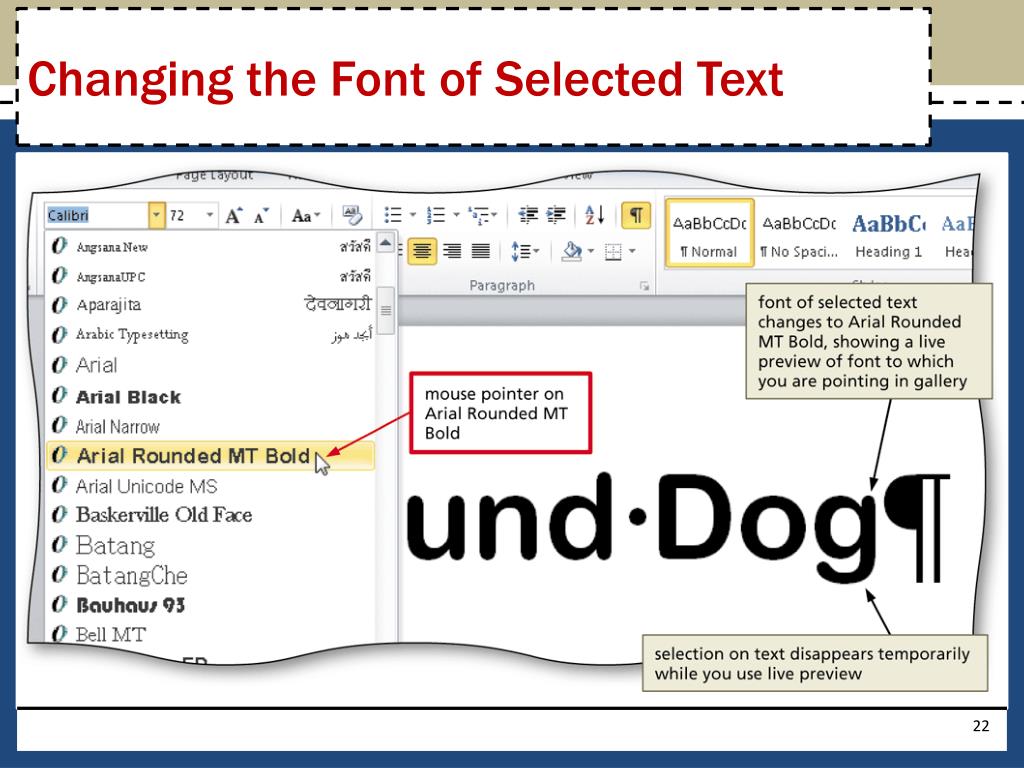Click font icon beside Bauhaus 93

pos(59,605)
